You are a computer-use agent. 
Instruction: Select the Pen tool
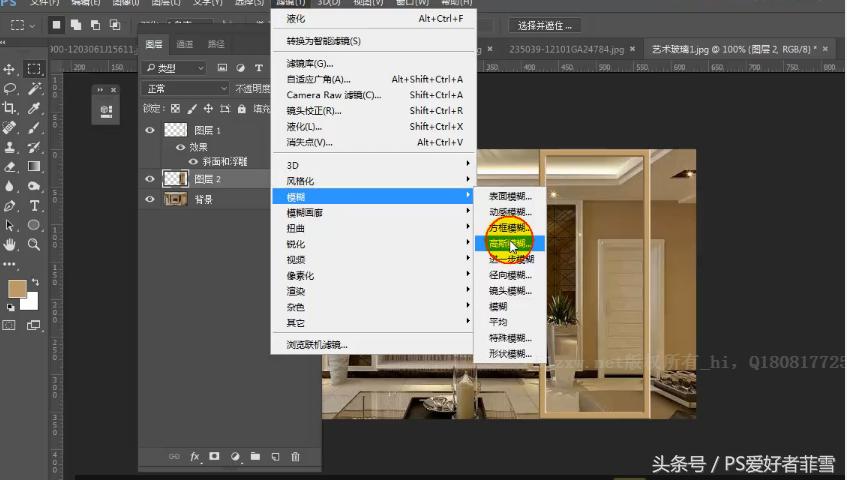pos(9,206)
